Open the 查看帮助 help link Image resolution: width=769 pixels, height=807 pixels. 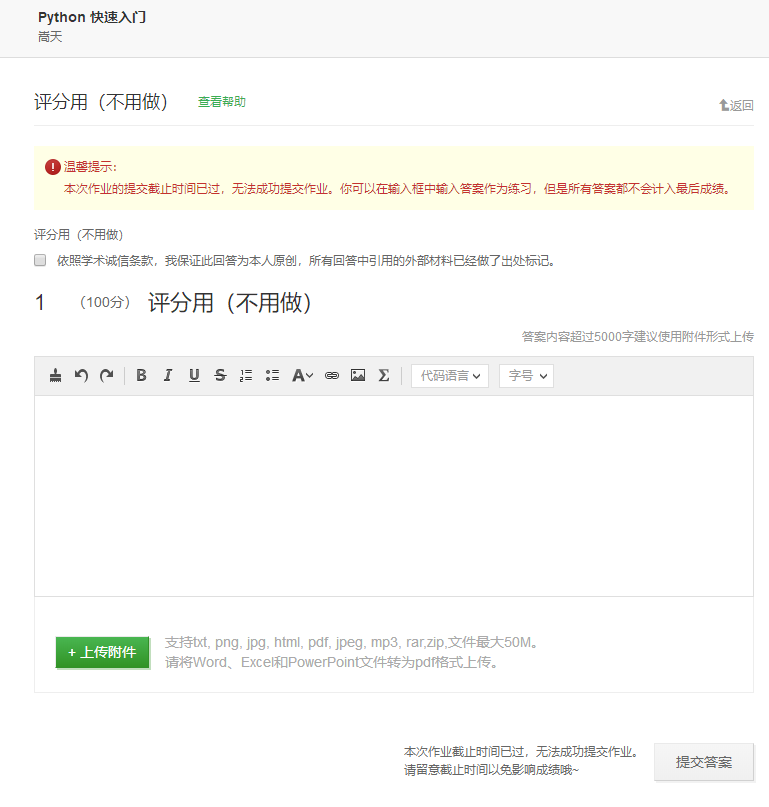pyautogui.click(x=221, y=102)
